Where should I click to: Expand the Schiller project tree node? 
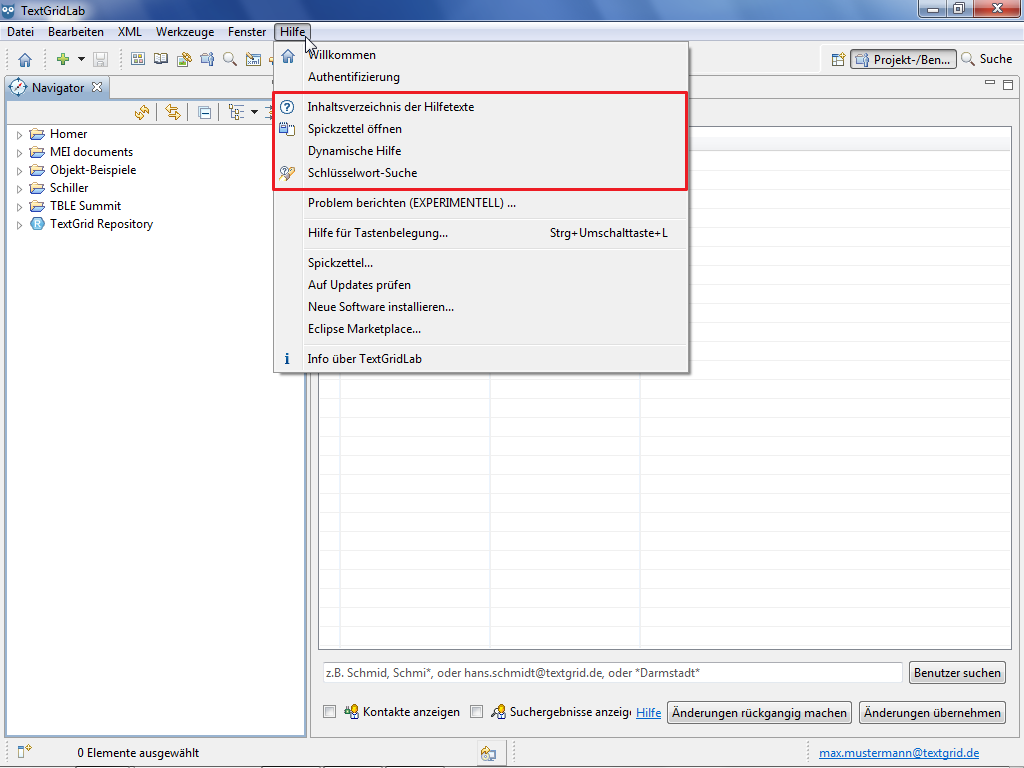[19, 188]
